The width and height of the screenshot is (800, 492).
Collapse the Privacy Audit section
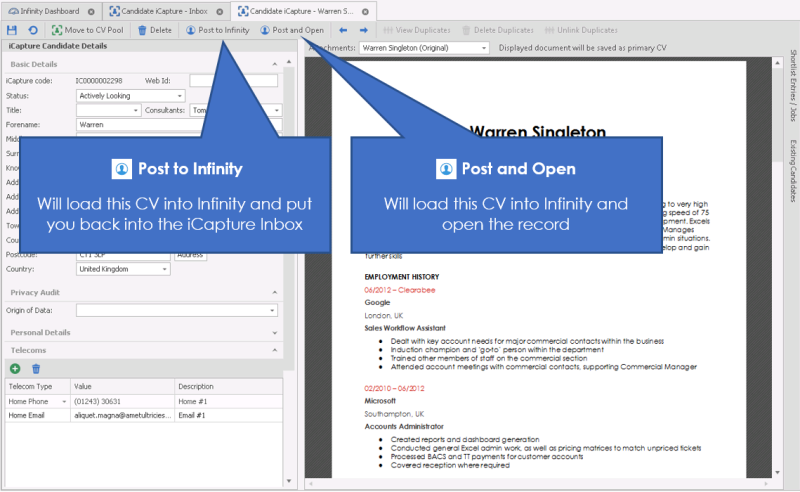[276, 292]
